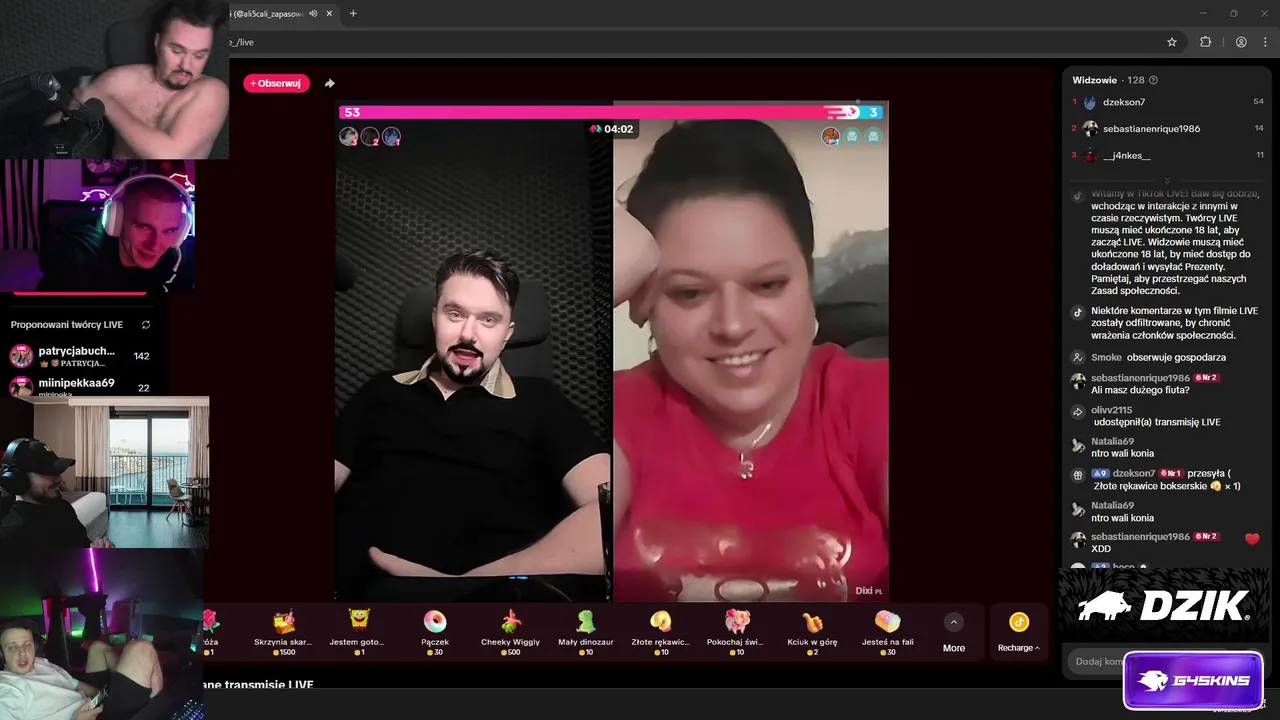Image resolution: width=1280 pixels, height=720 pixels.
Task: Open suggested creator miinipekkaa69 live
Action: pos(80,386)
